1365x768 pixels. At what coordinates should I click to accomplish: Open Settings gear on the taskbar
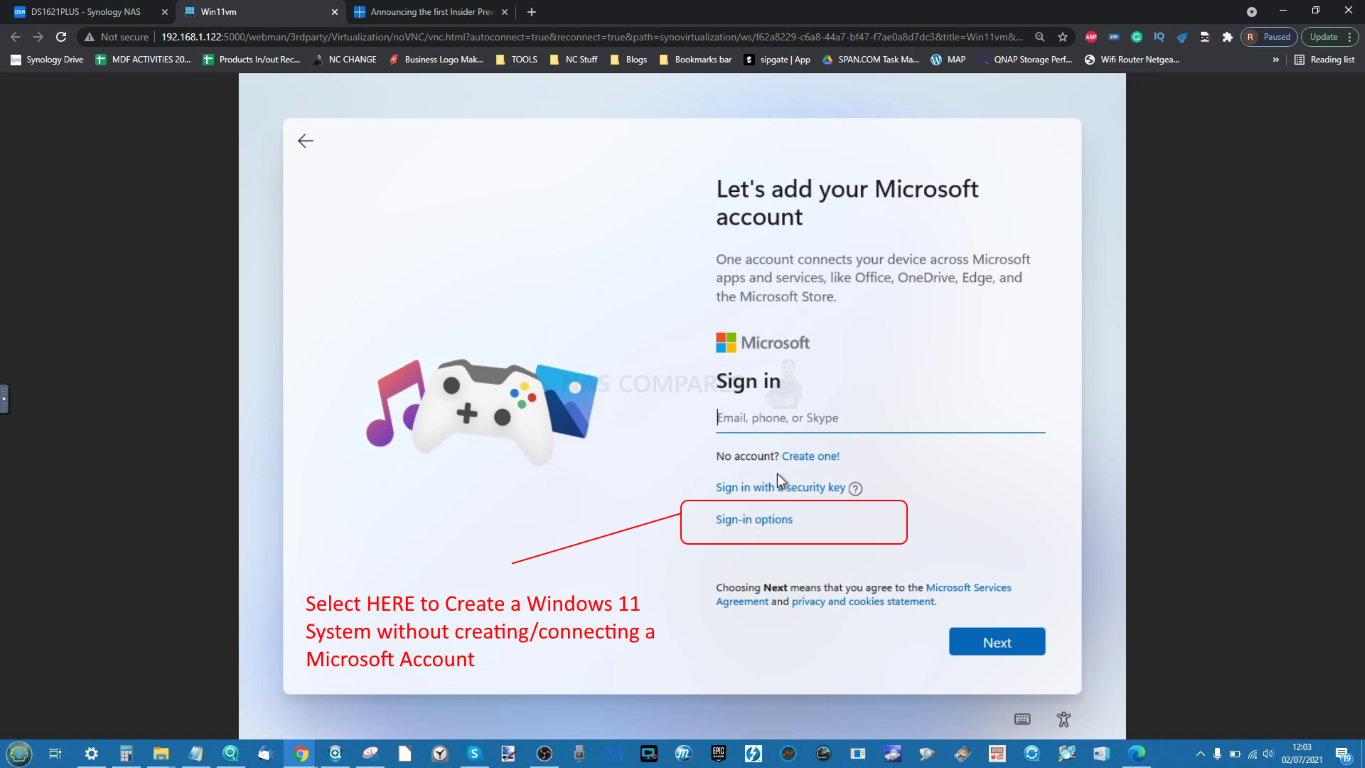tap(91, 753)
